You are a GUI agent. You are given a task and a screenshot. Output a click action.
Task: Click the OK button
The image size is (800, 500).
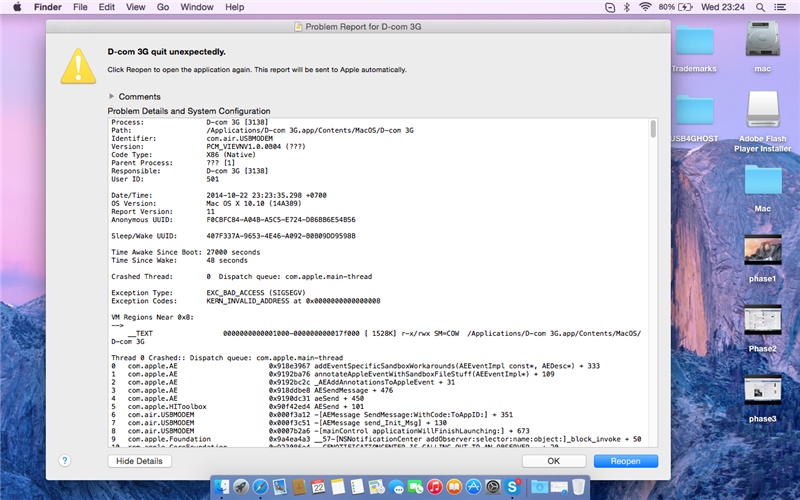coord(553,461)
